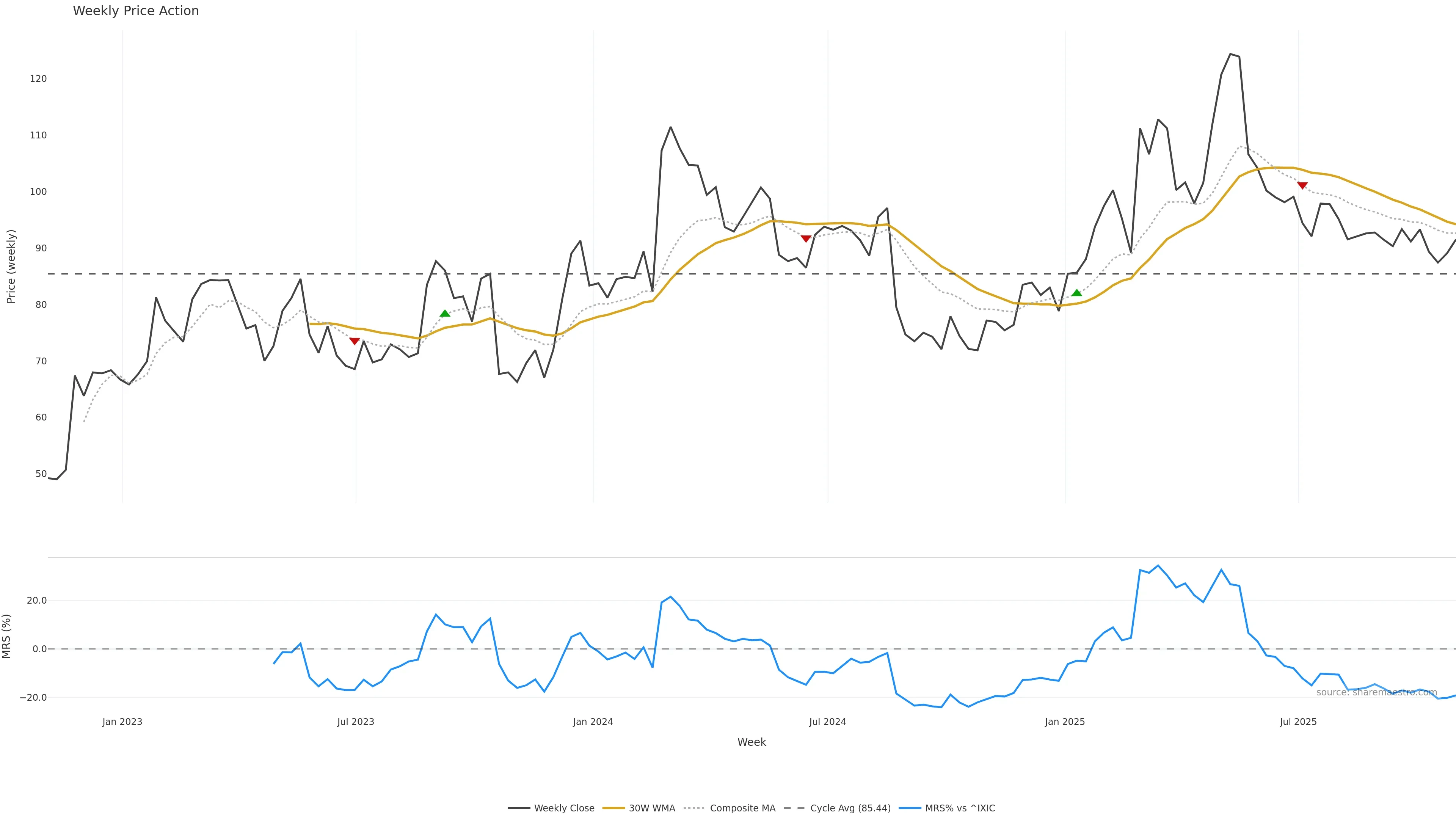Screen dimensions: 1456x819
Task: Click the Price (weekly) y-axis title
Action: (x=11, y=266)
